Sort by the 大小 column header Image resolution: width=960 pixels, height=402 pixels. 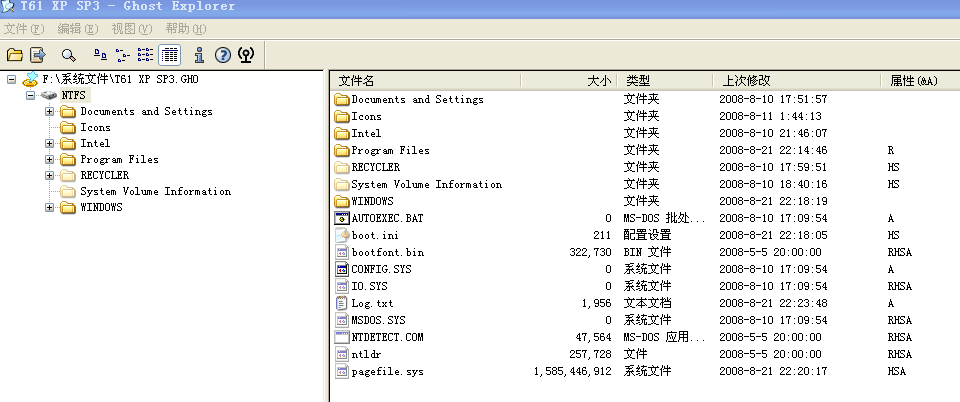[x=569, y=81]
